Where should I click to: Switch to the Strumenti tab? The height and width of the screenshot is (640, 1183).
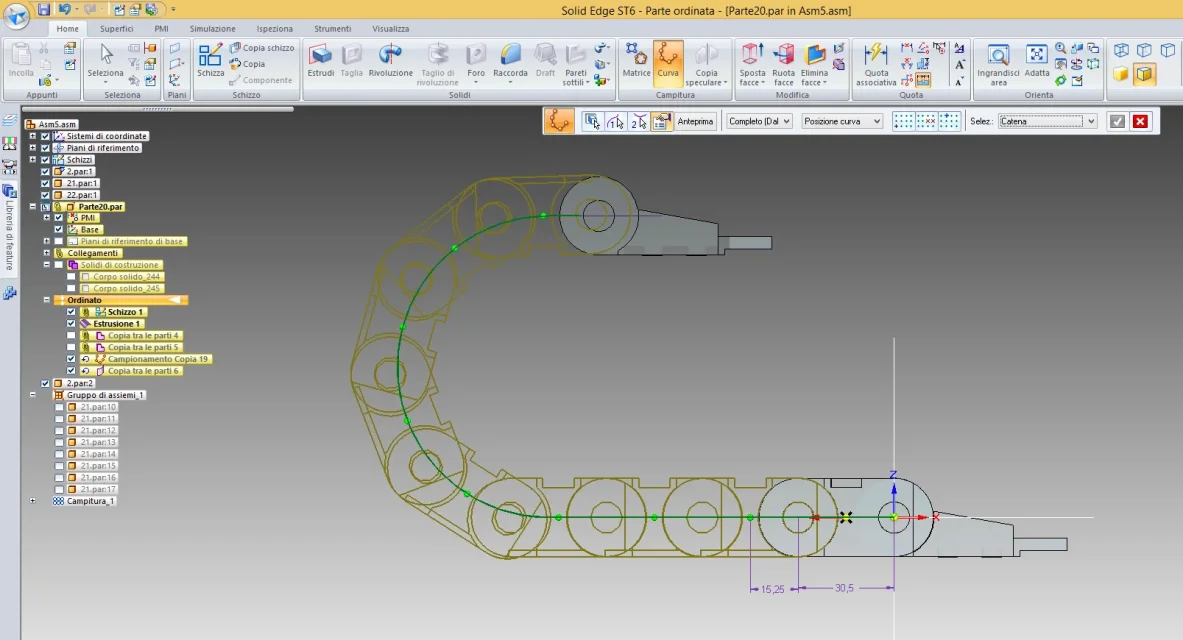[x=333, y=29]
